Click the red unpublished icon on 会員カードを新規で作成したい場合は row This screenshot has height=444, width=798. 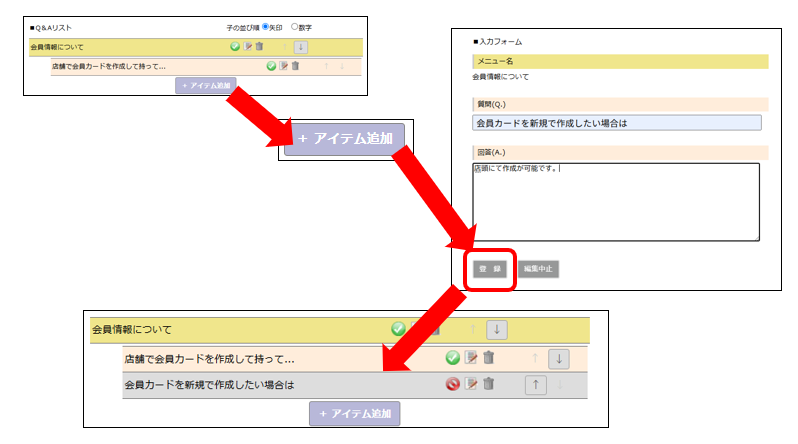point(452,384)
